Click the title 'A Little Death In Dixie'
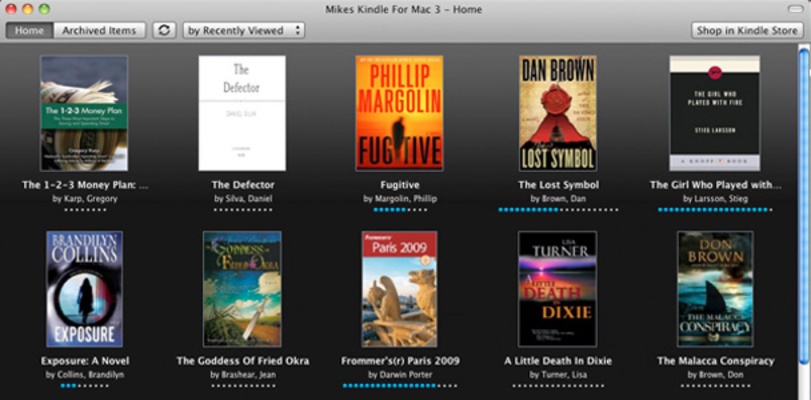811x400 pixels. (558, 361)
